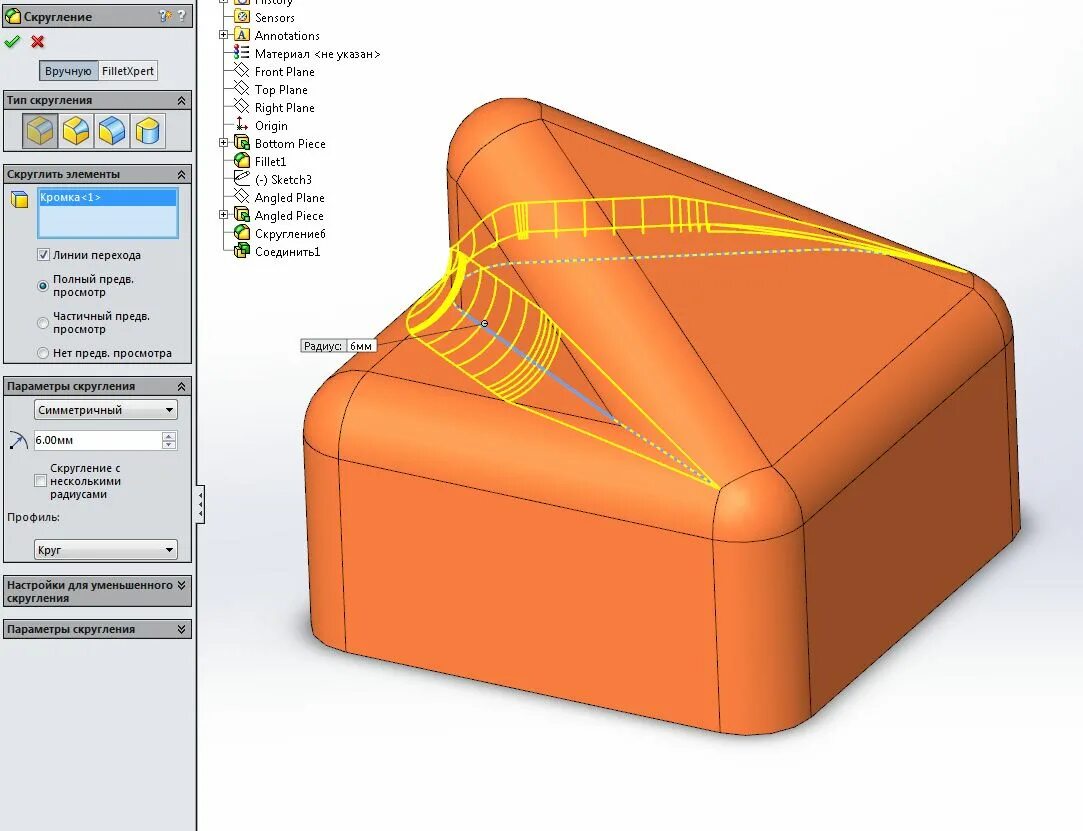This screenshot has height=831, width=1083.
Task: Click the Sketch3 icon
Action: pos(242,178)
